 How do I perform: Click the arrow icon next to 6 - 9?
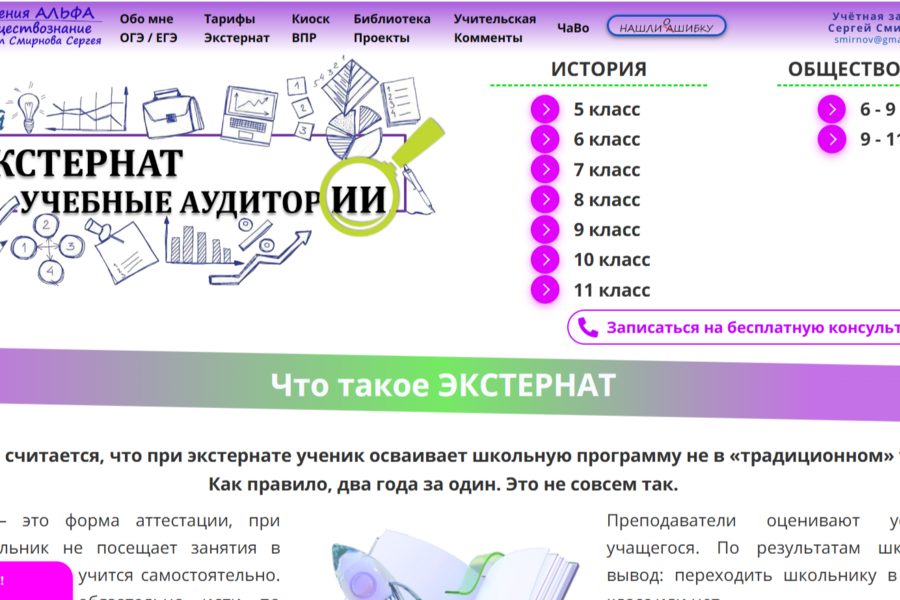tap(831, 110)
